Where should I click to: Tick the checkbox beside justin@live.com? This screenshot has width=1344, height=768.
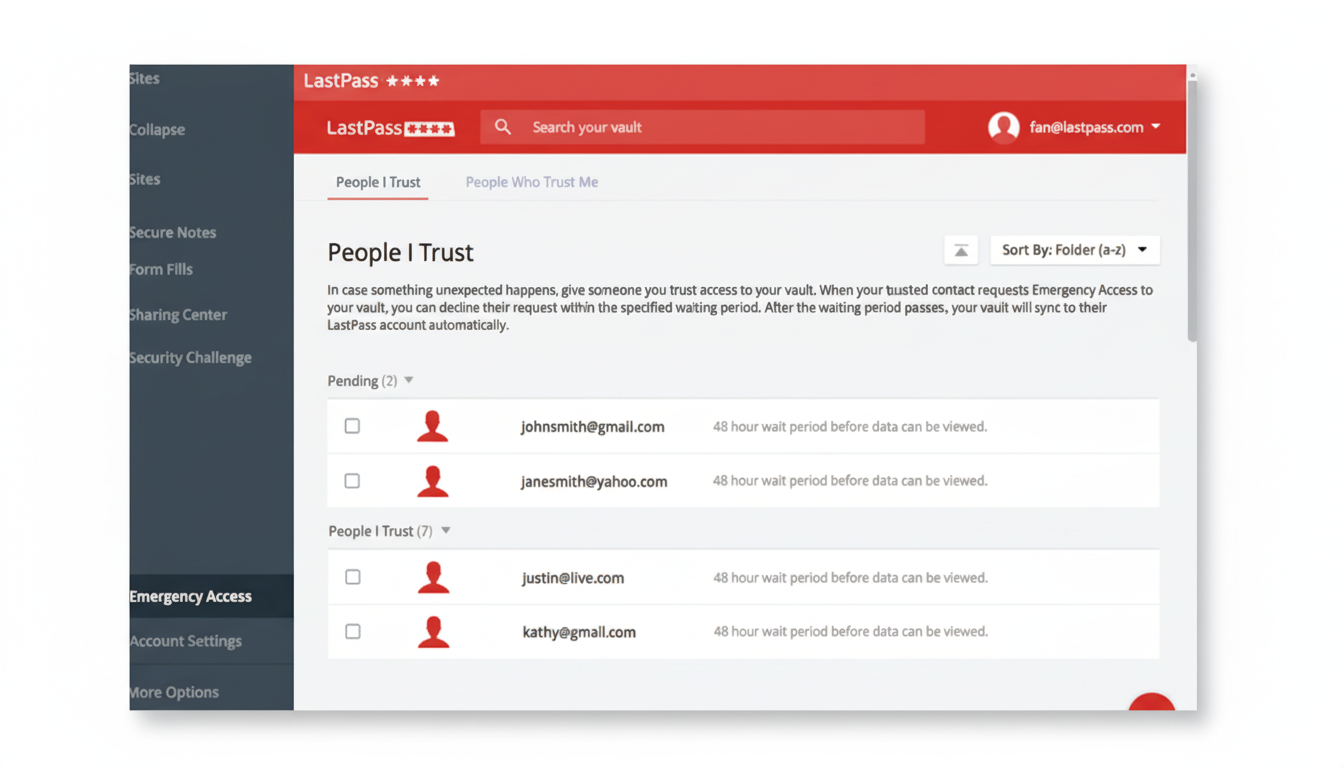pos(352,577)
